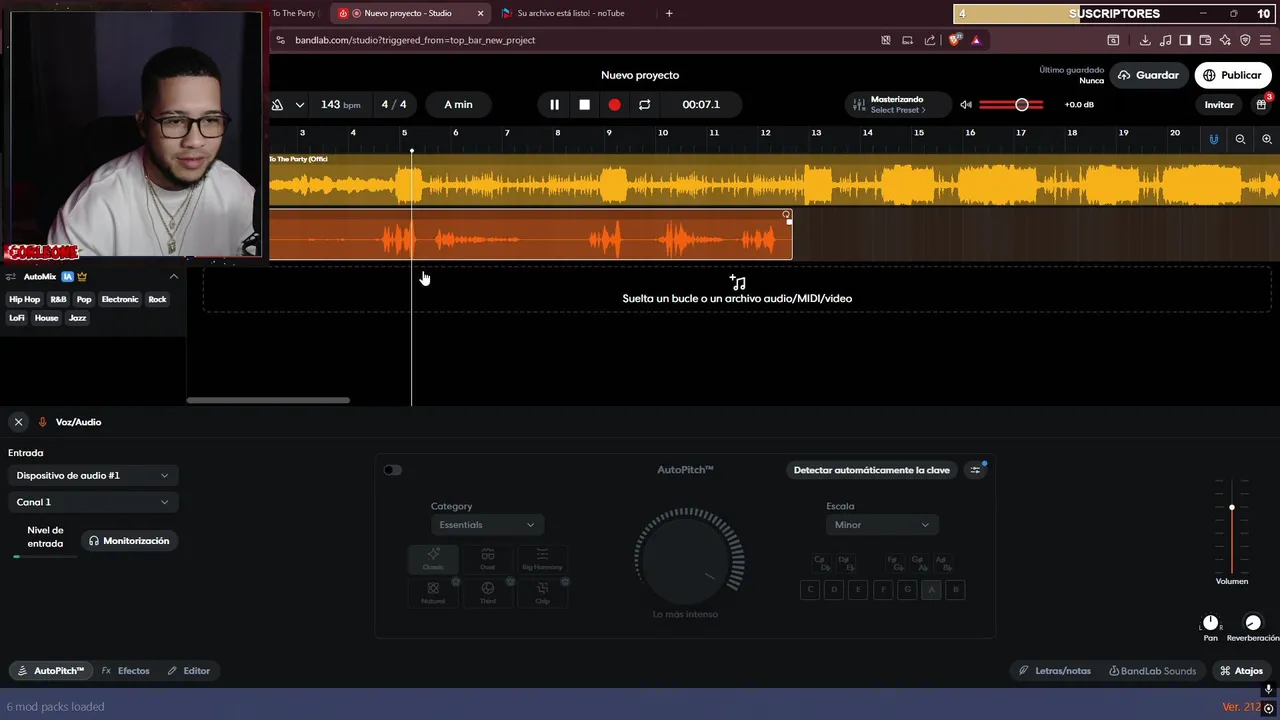Choose Jazz AutoMix genre
The height and width of the screenshot is (720, 1280).
point(77,318)
